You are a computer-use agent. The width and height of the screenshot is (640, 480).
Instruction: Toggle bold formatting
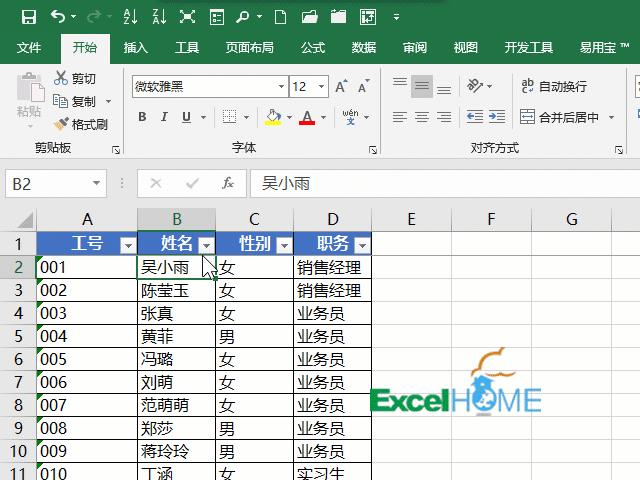point(142,117)
